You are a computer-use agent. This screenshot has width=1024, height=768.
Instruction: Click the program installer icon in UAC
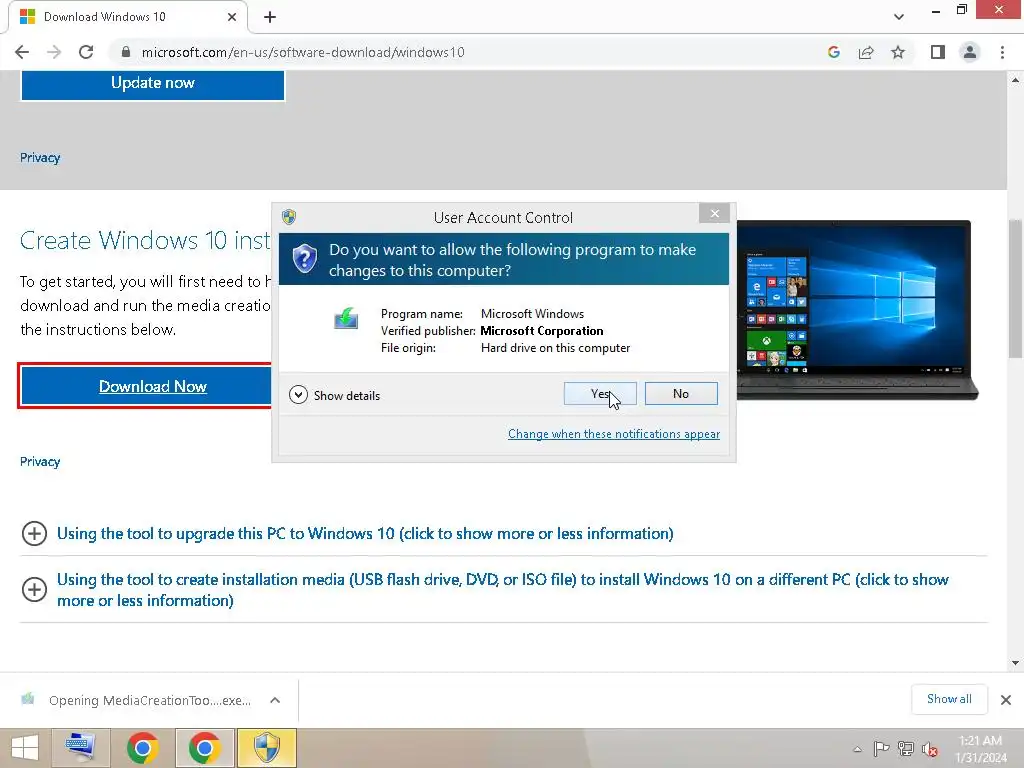pyautogui.click(x=346, y=319)
